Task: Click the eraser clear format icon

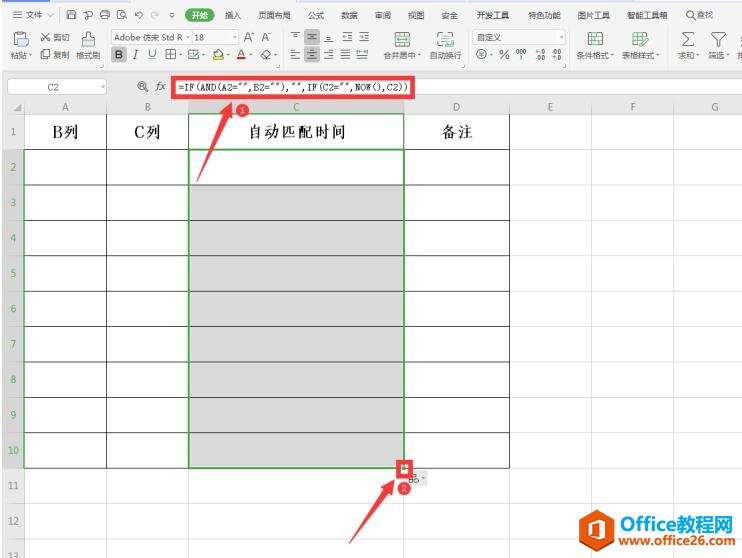Action: [x=266, y=55]
